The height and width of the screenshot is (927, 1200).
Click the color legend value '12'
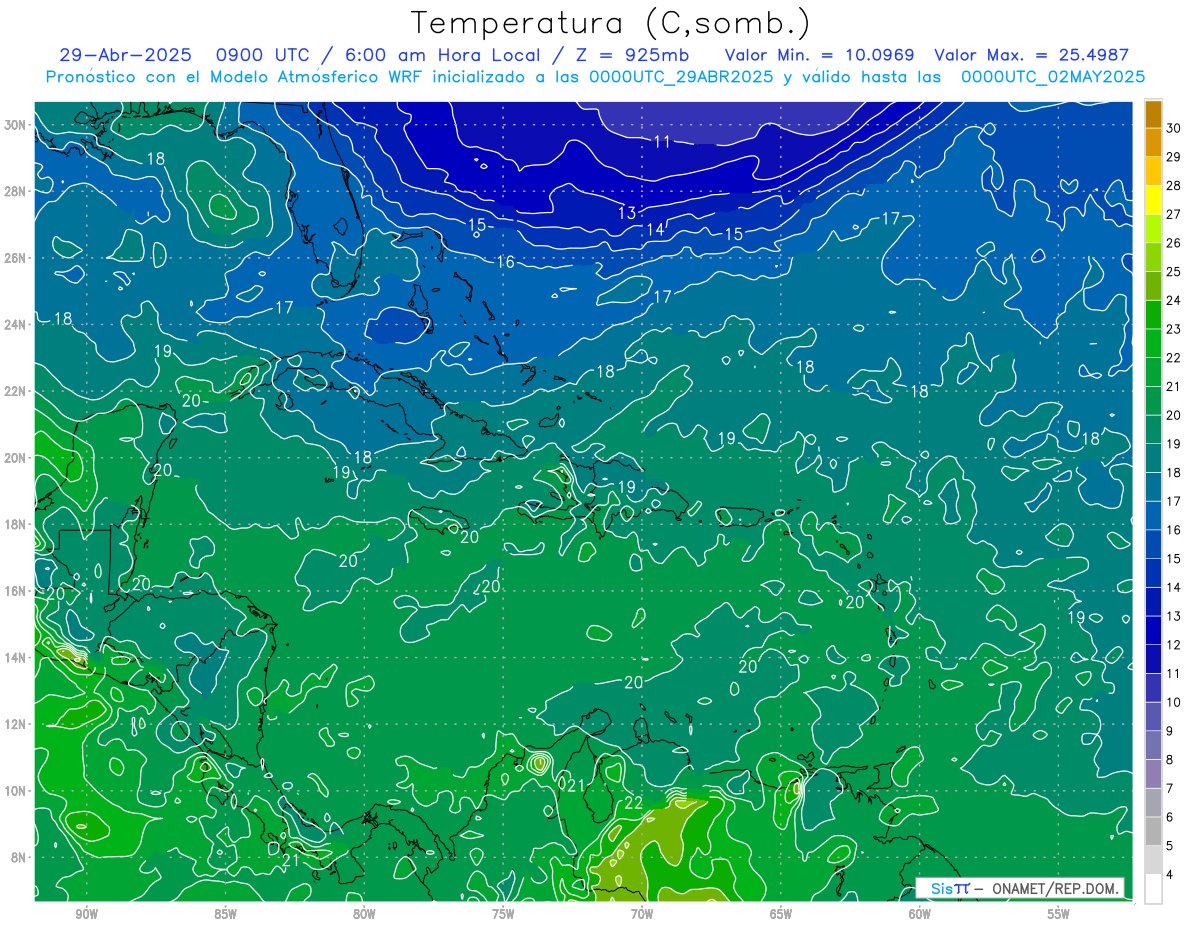pos(1173,645)
